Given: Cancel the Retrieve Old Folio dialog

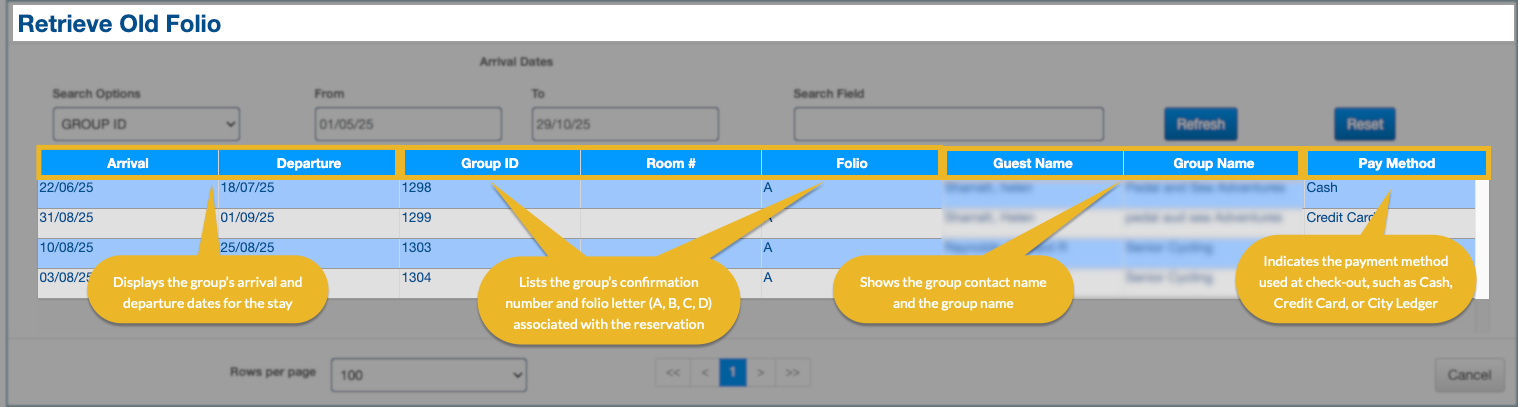Looking at the screenshot, I should click(x=1469, y=375).
